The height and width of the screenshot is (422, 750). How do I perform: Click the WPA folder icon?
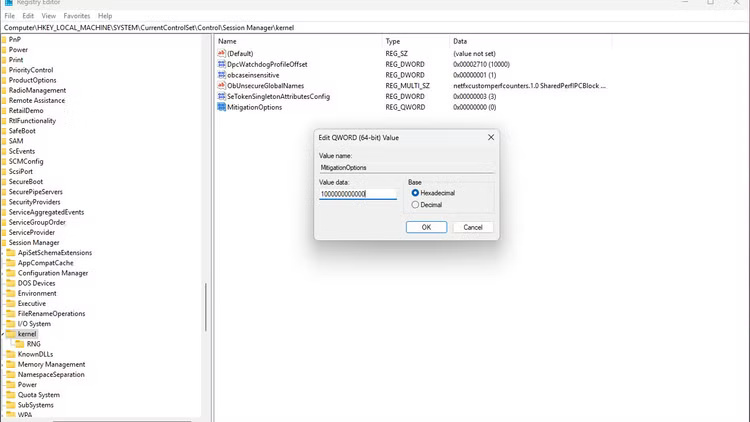[11, 415]
